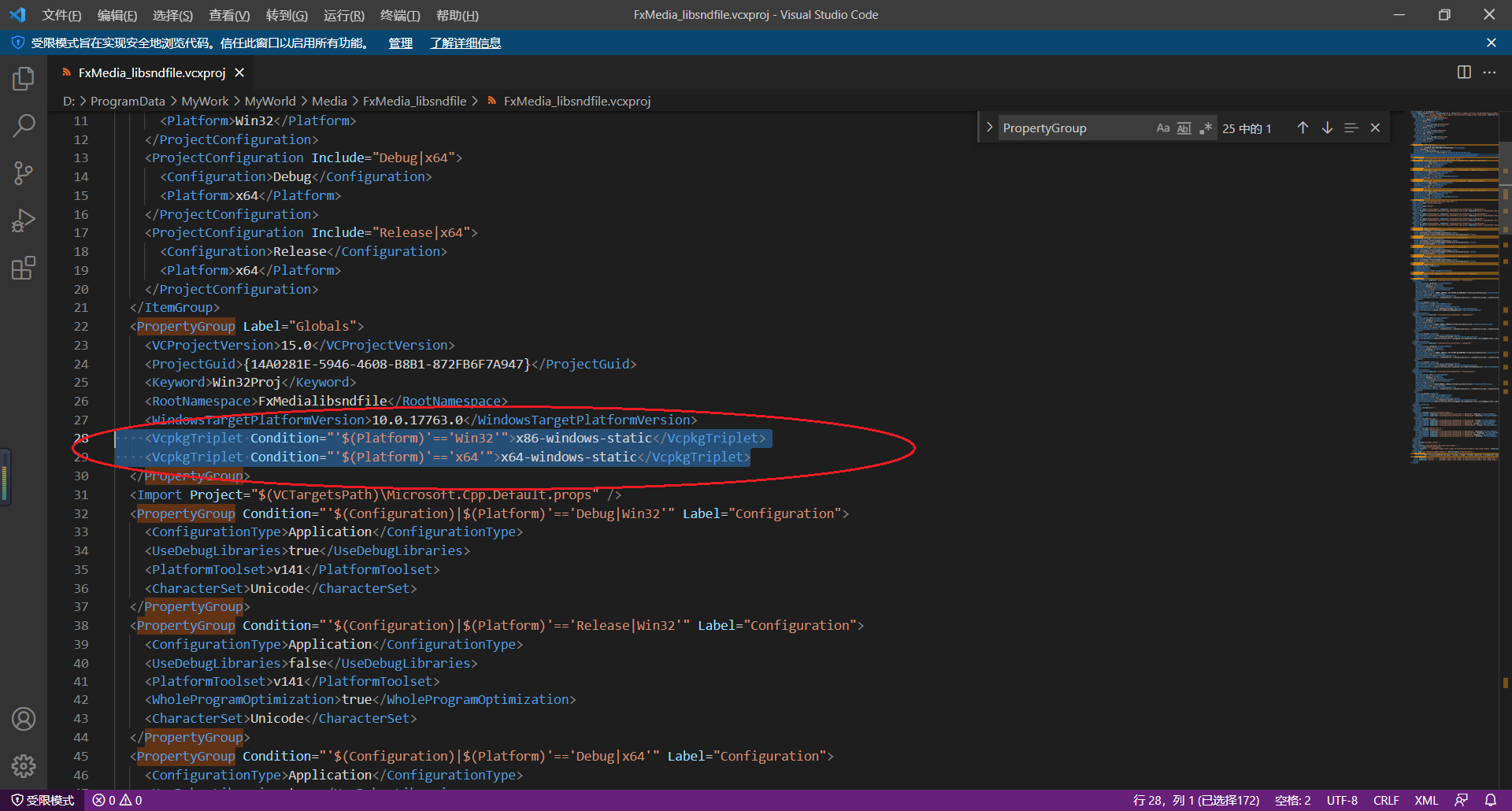1512x811 pixels.
Task: Toggle whole word matching in find widget
Action: click(1184, 127)
